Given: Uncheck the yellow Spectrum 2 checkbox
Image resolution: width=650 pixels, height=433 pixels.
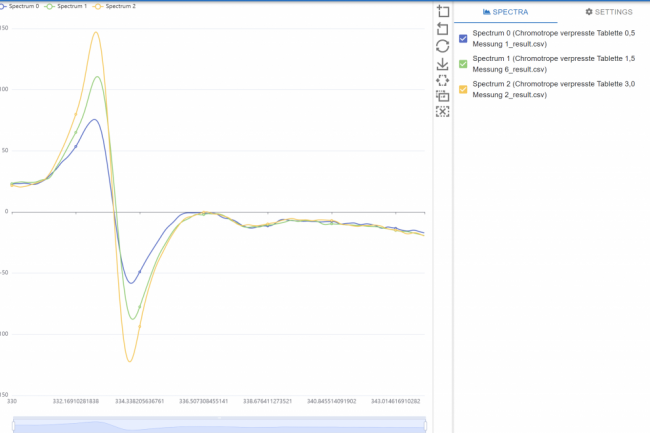Looking at the screenshot, I should 463,90.
